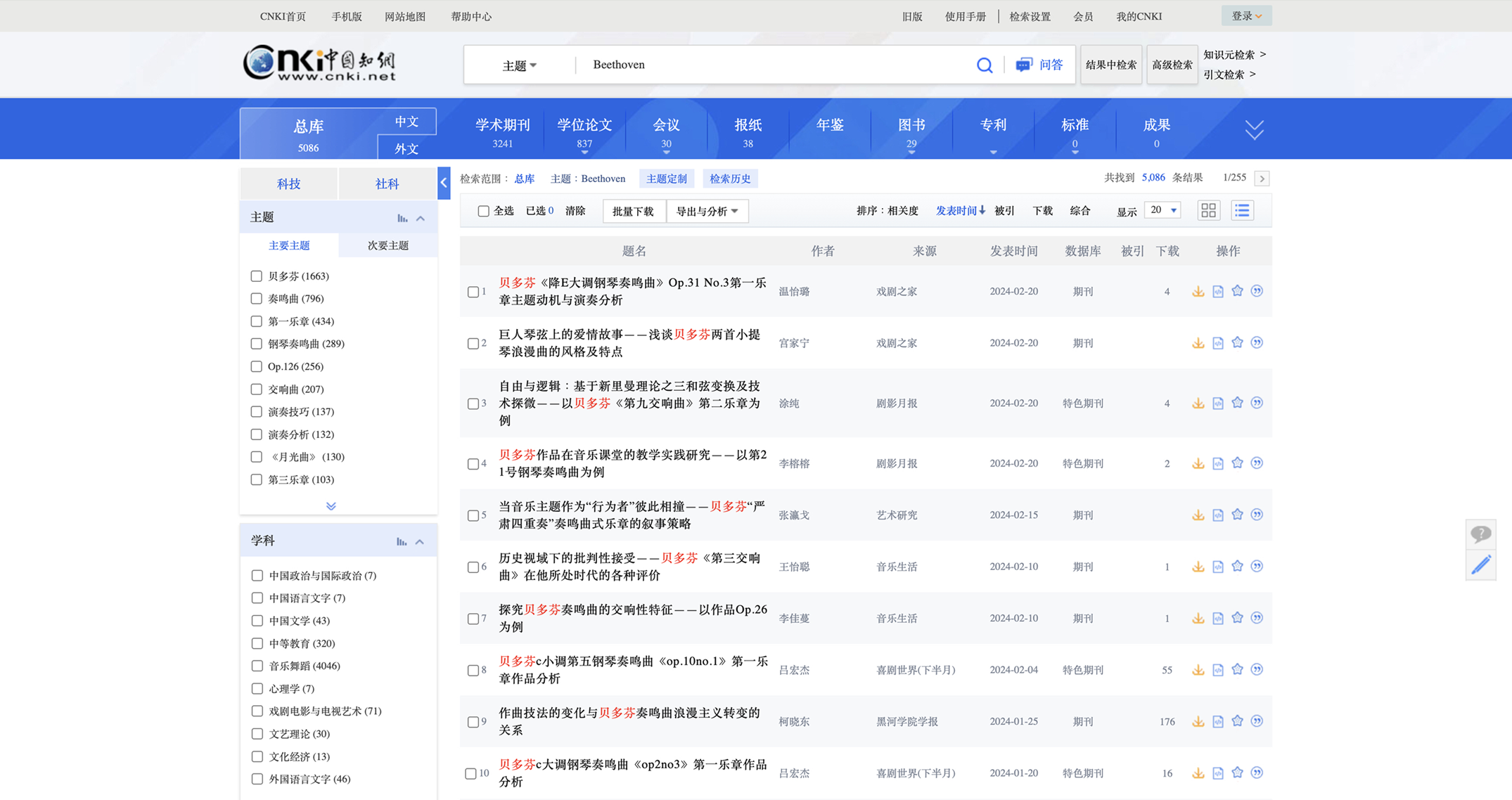Viewport: 1512px width, 800px height.
Task: Switch to the 次要主题 tab
Action: click(x=387, y=245)
